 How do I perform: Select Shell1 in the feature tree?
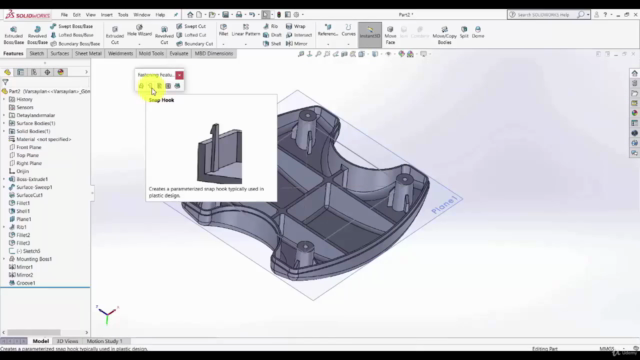pyautogui.click(x=19, y=211)
